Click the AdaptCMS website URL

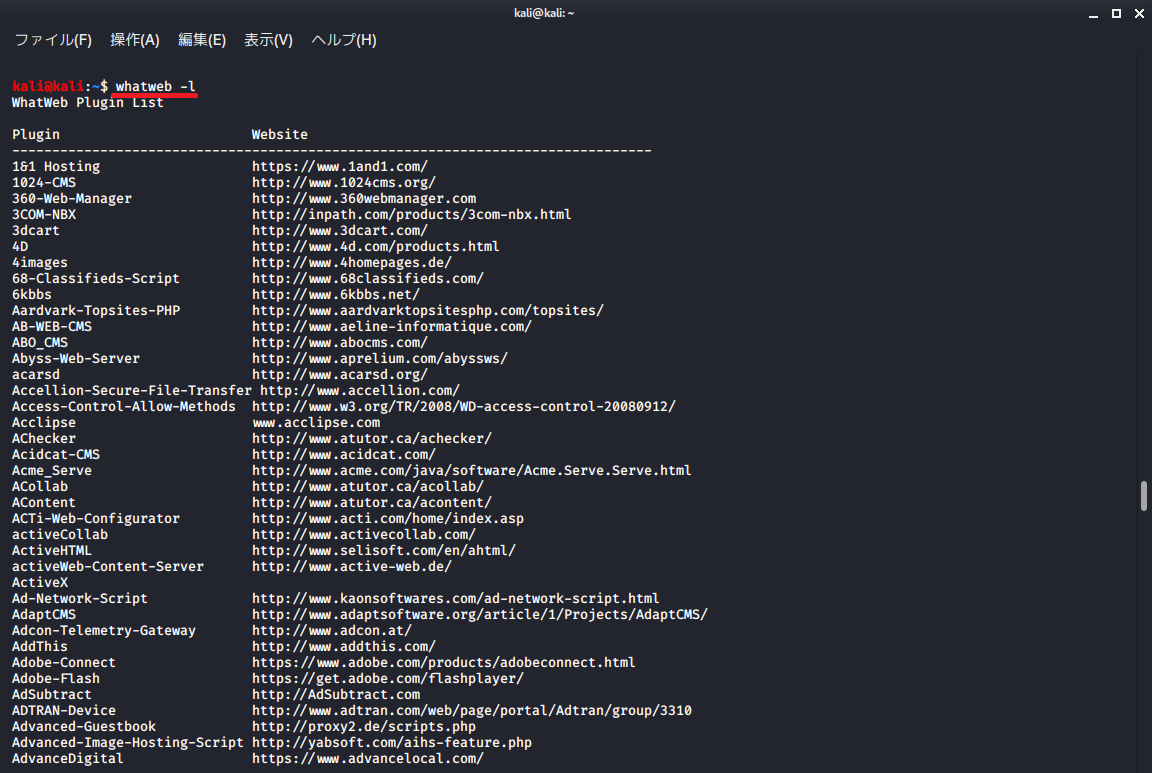(480, 615)
